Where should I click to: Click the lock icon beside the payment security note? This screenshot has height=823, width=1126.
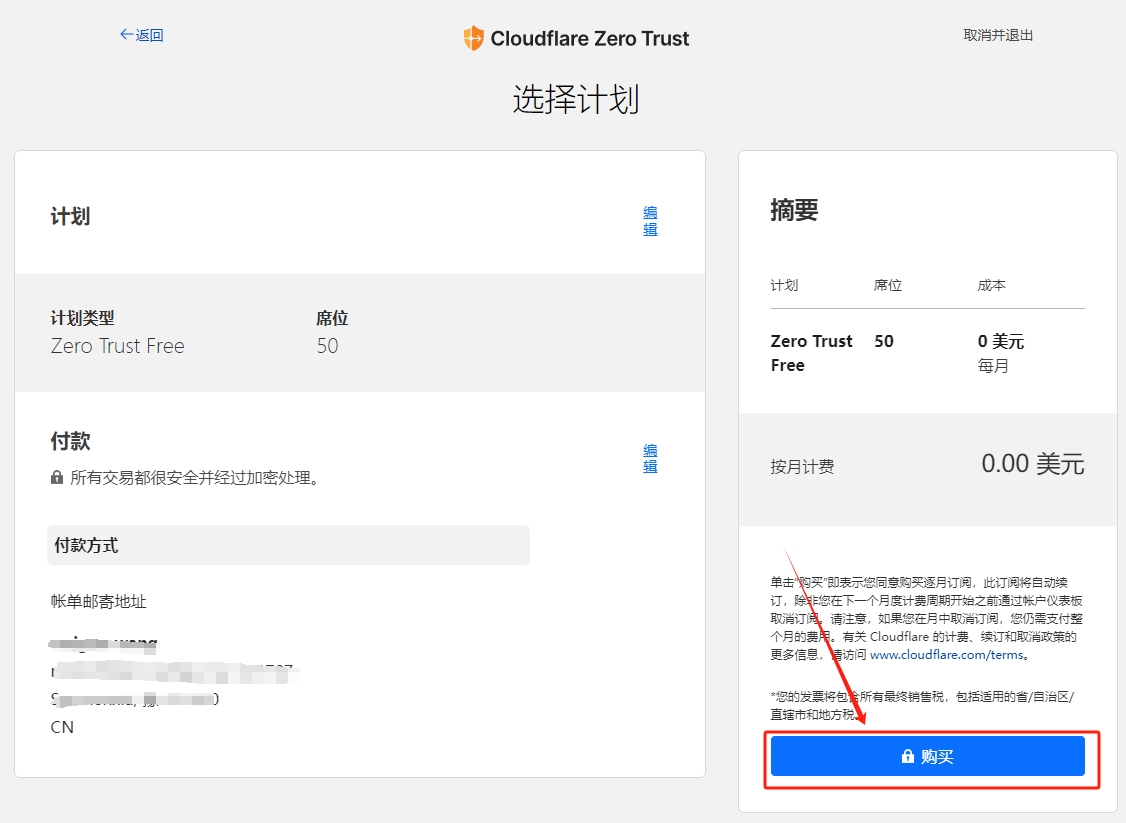[x=57, y=478]
